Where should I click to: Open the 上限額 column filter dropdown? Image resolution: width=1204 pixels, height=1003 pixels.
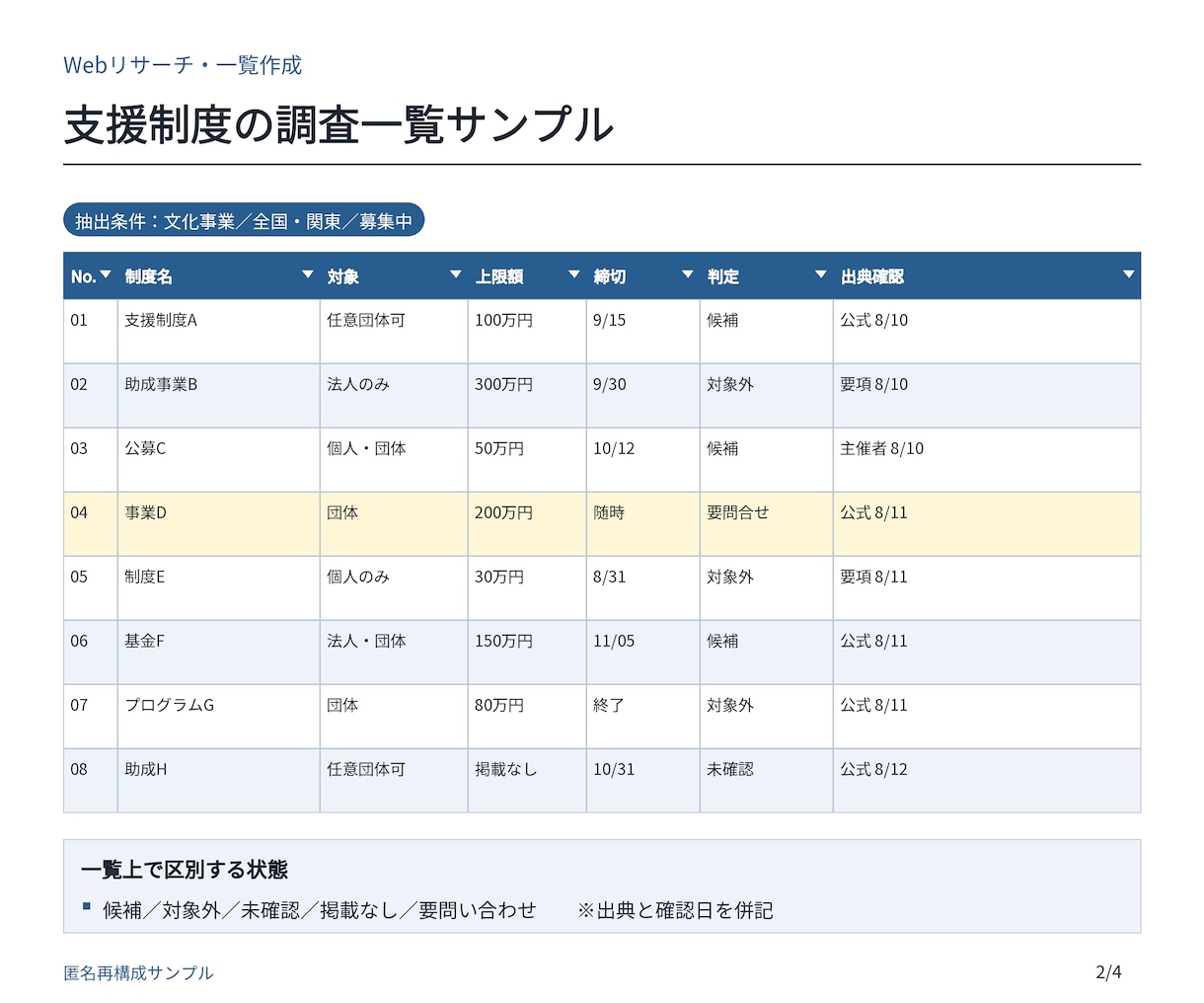(574, 275)
